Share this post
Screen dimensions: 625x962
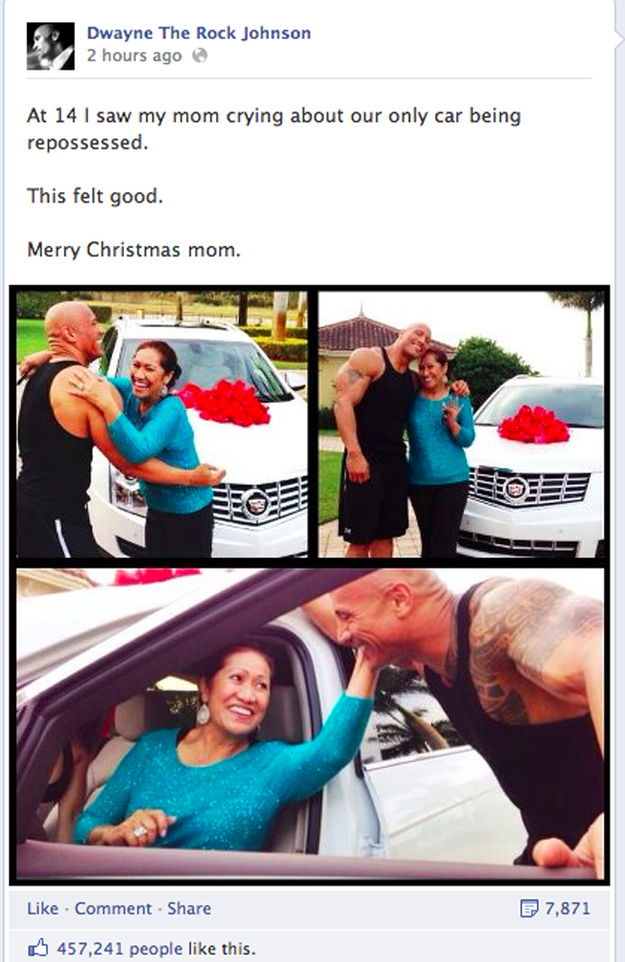coord(189,909)
